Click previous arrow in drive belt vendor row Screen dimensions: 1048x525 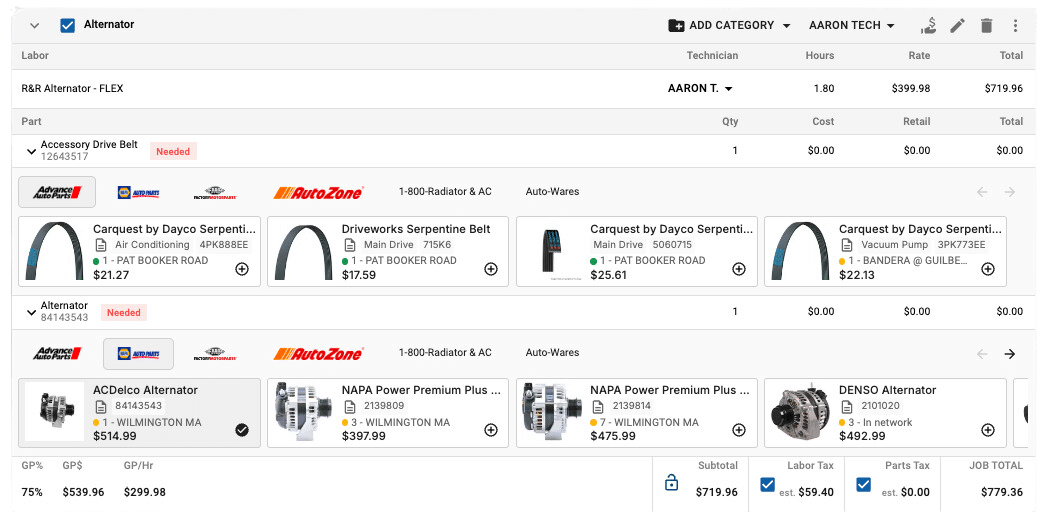point(982,192)
